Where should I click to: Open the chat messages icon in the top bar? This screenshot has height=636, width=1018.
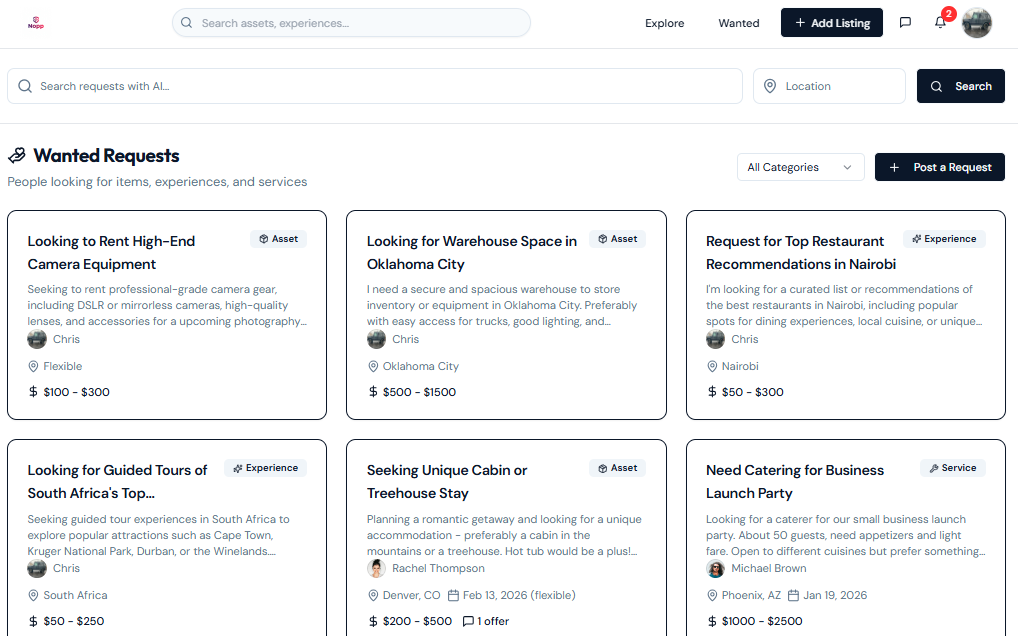[x=905, y=22]
